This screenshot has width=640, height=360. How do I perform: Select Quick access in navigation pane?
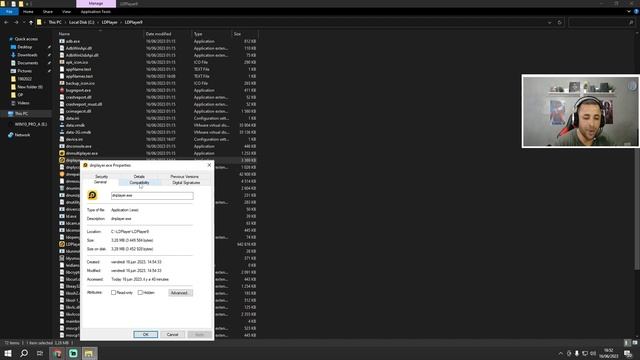(x=26, y=39)
